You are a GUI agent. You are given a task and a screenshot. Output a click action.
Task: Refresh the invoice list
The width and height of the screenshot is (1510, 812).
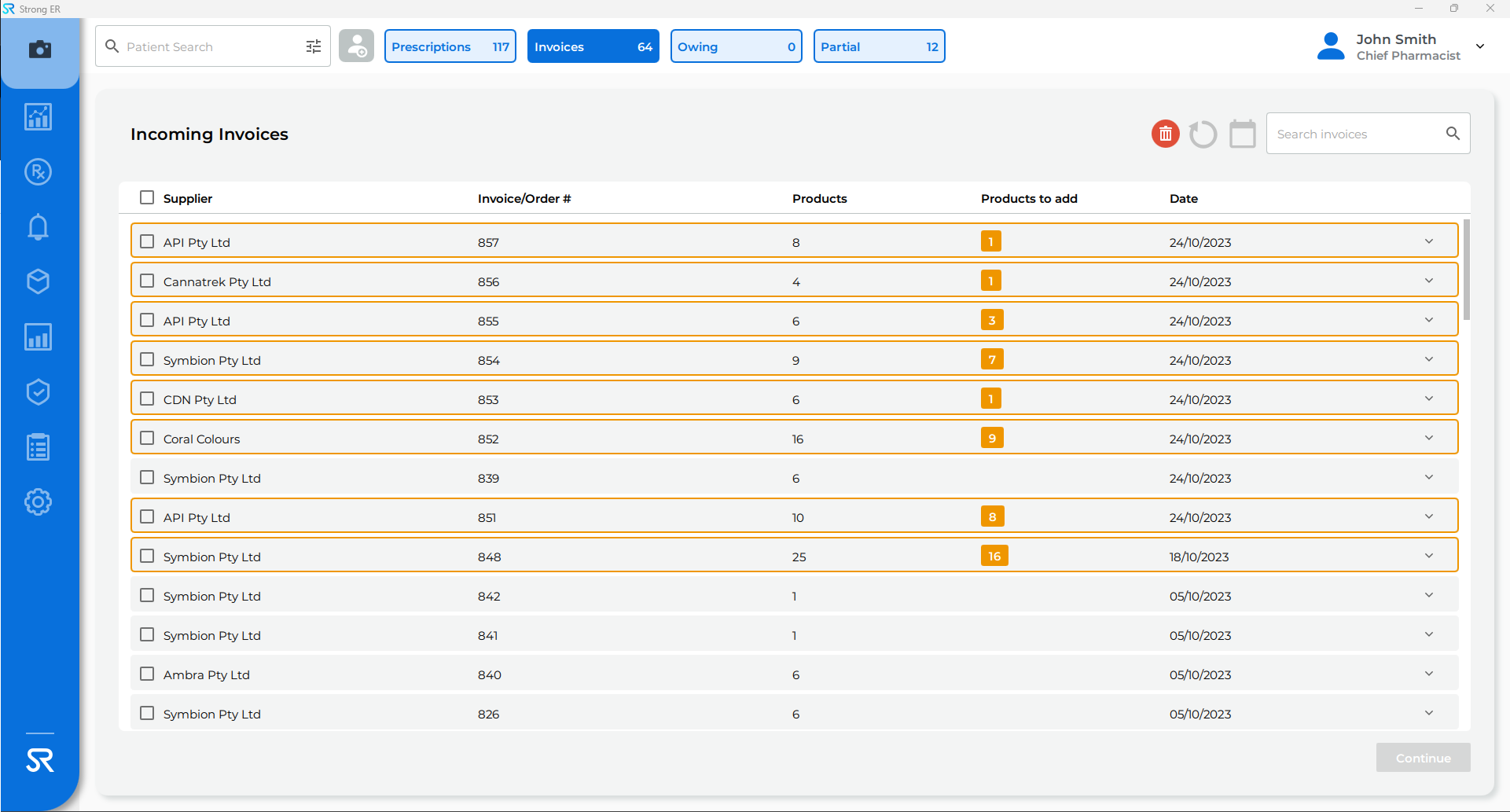[1203, 134]
